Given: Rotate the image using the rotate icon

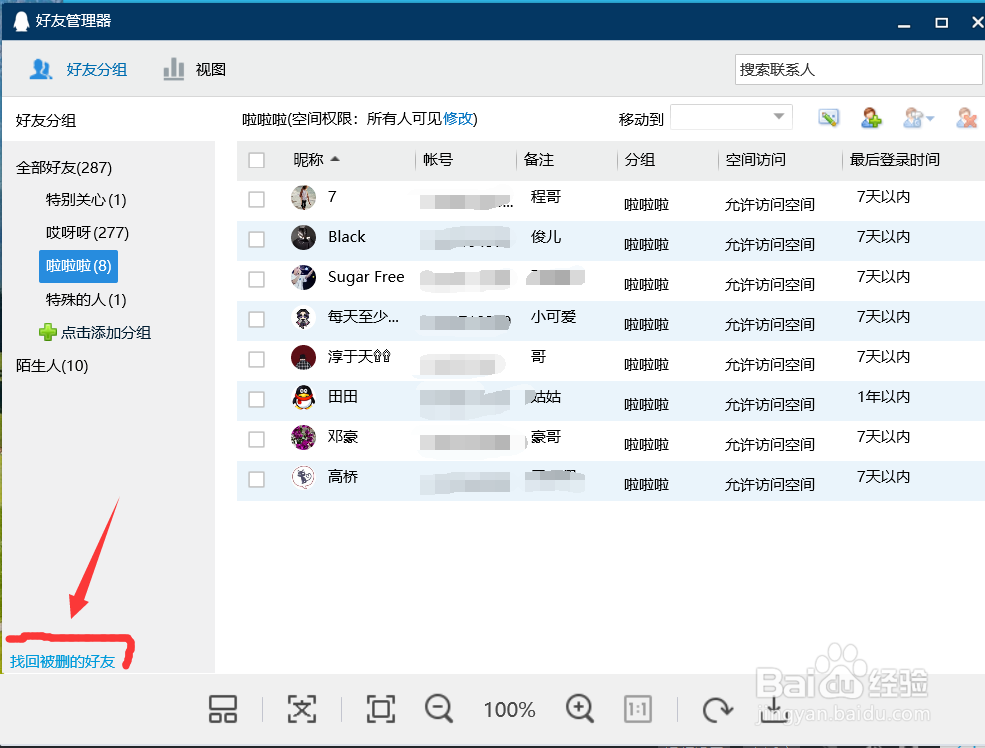Looking at the screenshot, I should (717, 709).
